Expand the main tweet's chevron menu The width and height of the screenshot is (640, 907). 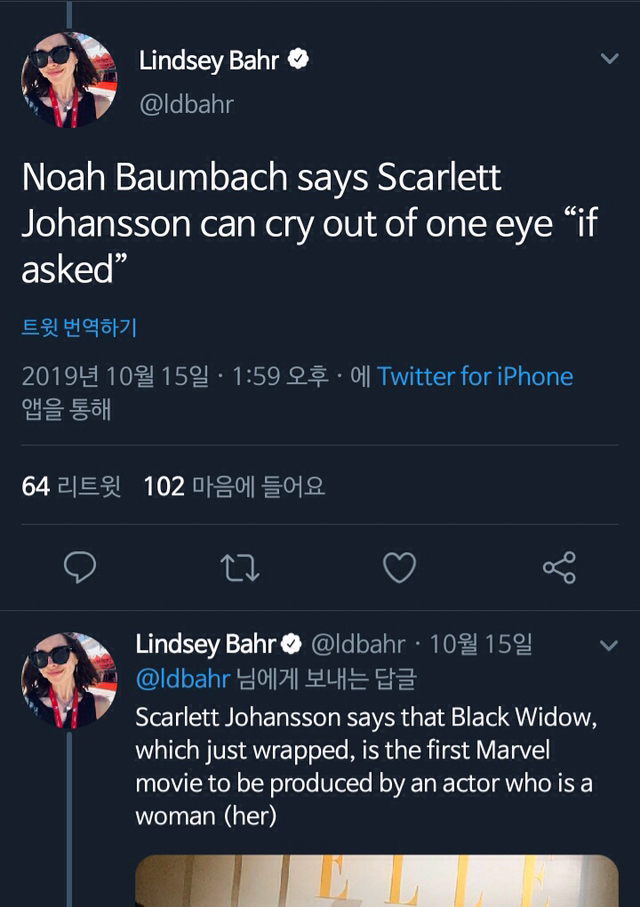[609, 59]
